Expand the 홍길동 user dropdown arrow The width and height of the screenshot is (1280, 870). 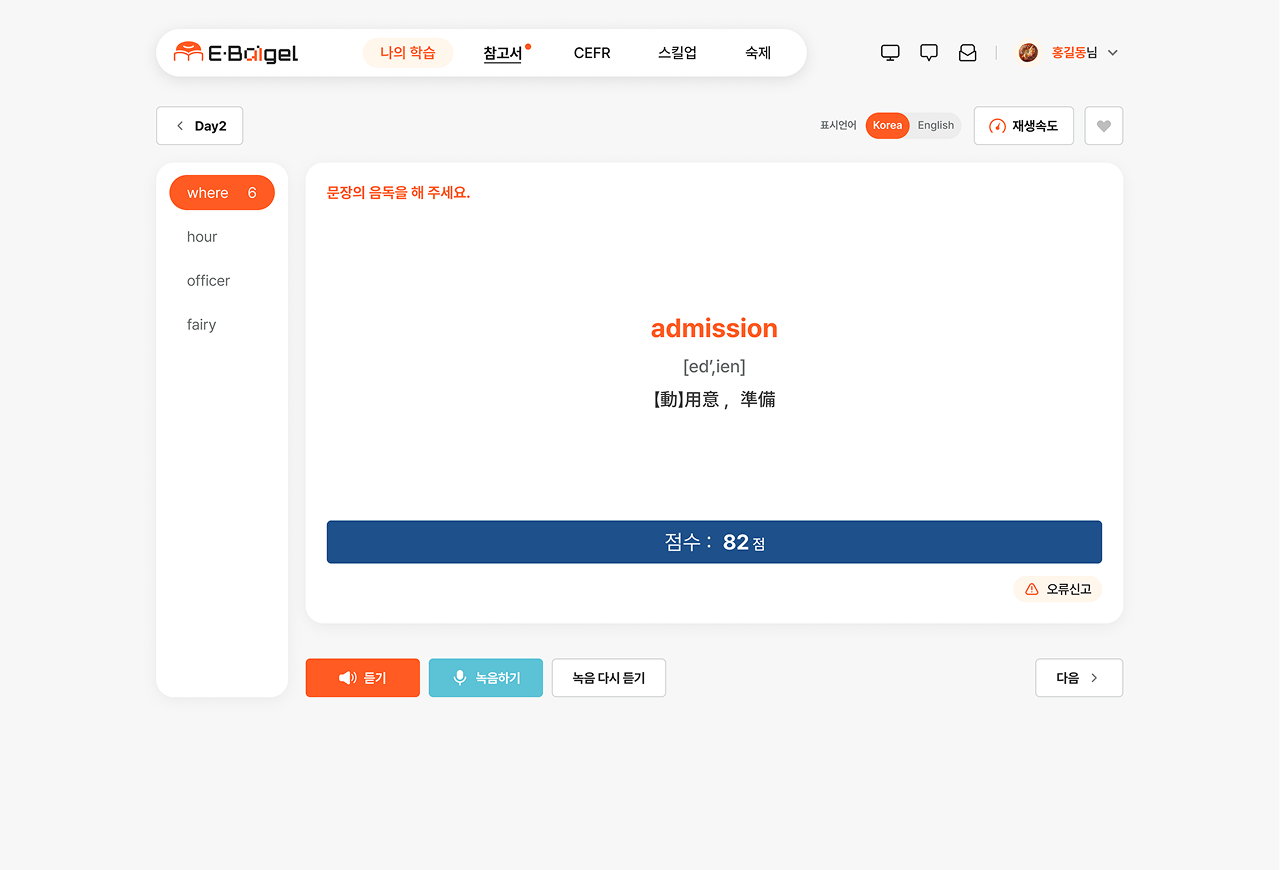[1113, 53]
